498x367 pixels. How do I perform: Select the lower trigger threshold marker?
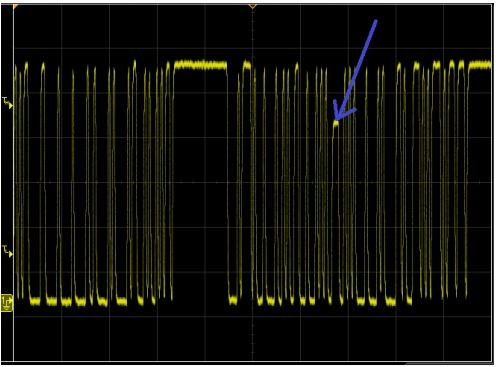(x=7, y=251)
